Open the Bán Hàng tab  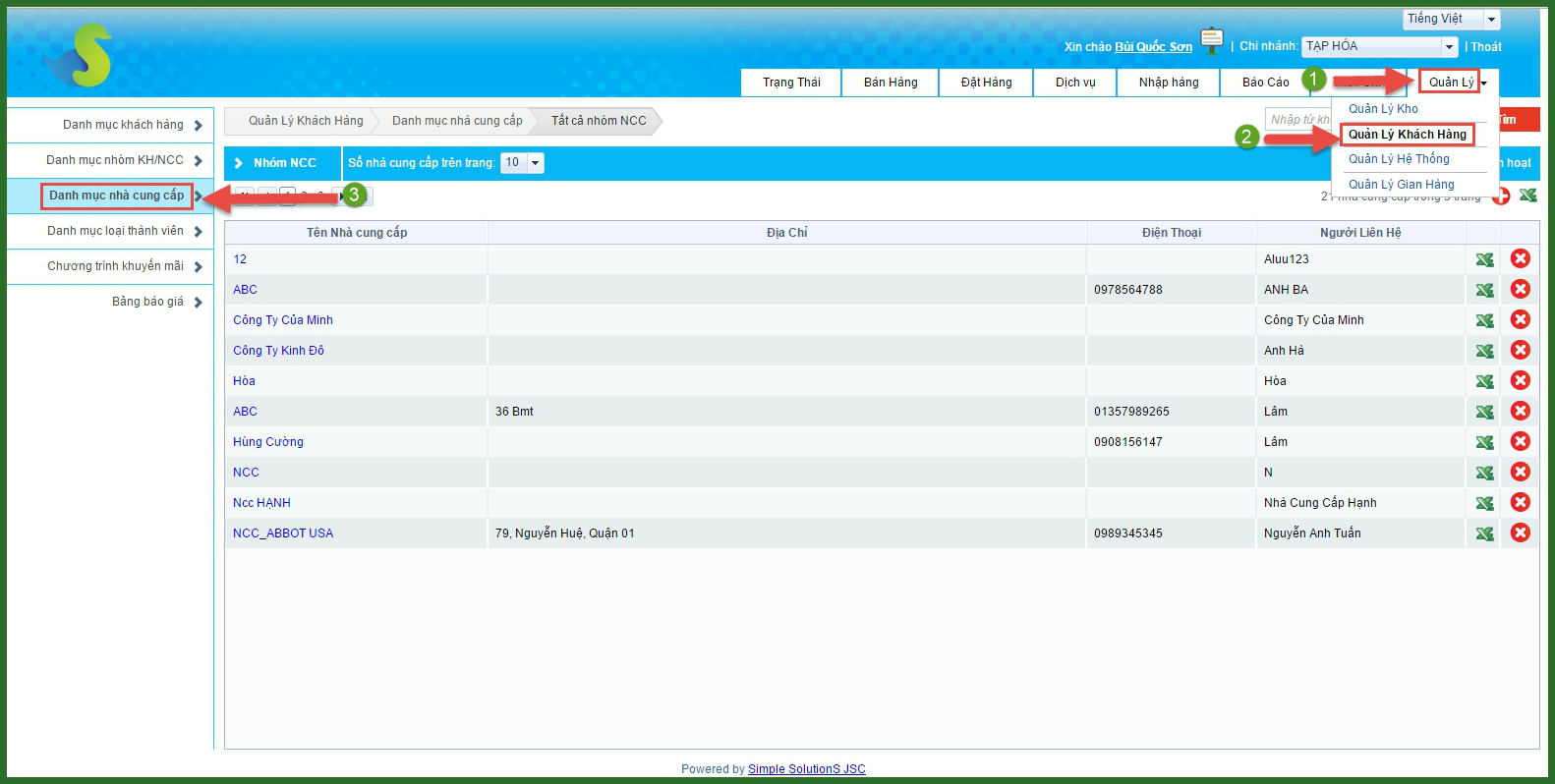tap(891, 83)
